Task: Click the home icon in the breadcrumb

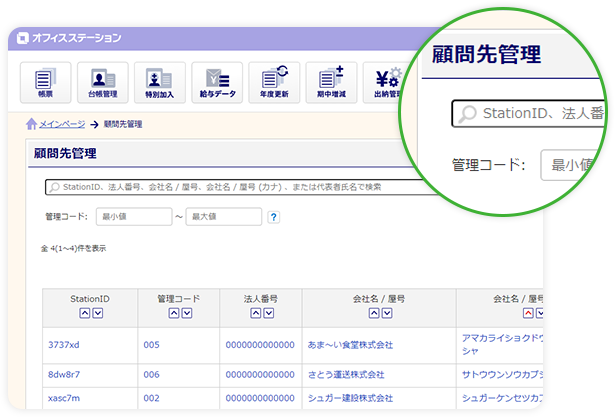Action: 31,124
